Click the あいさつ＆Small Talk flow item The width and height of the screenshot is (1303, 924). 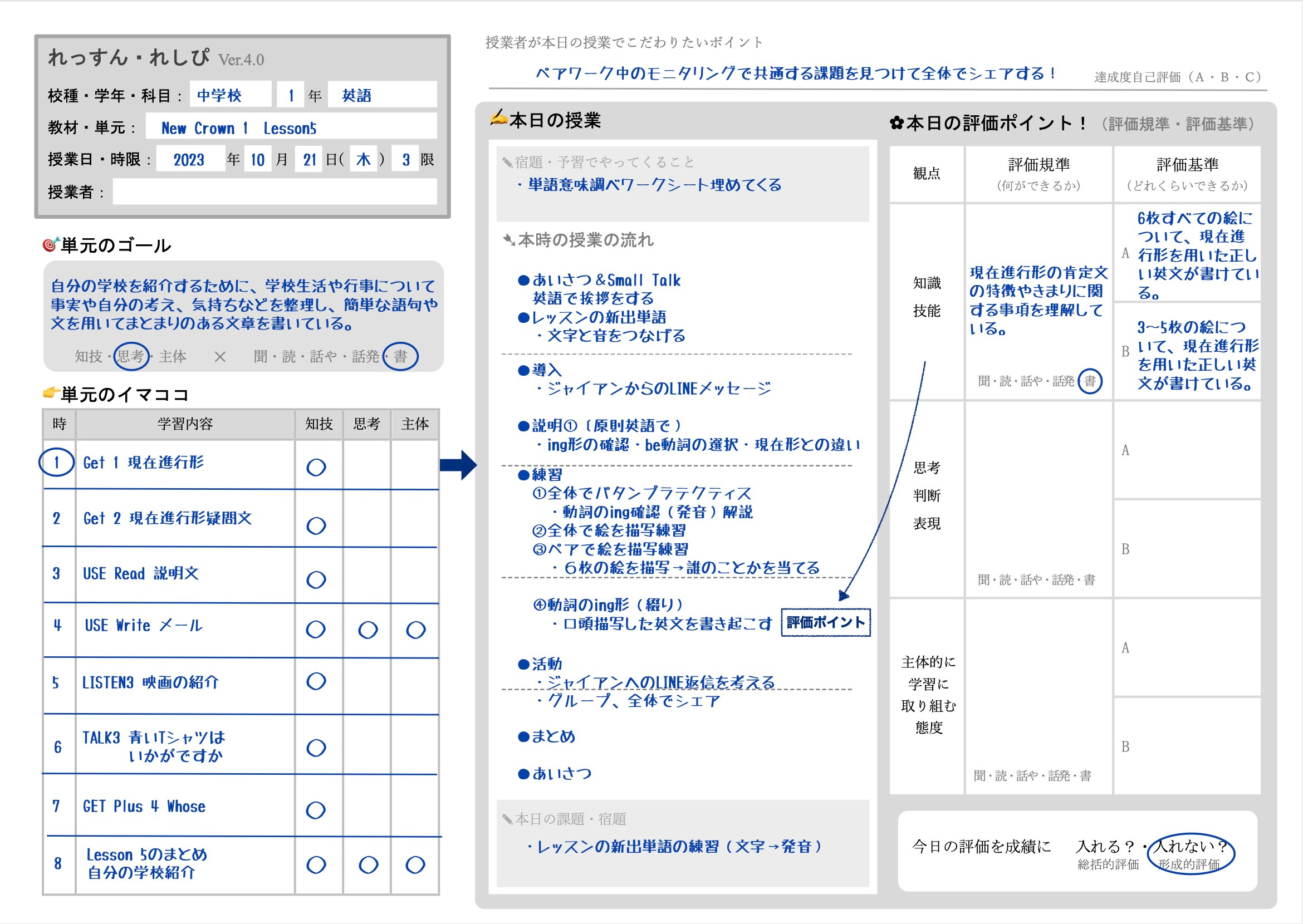pos(599,280)
